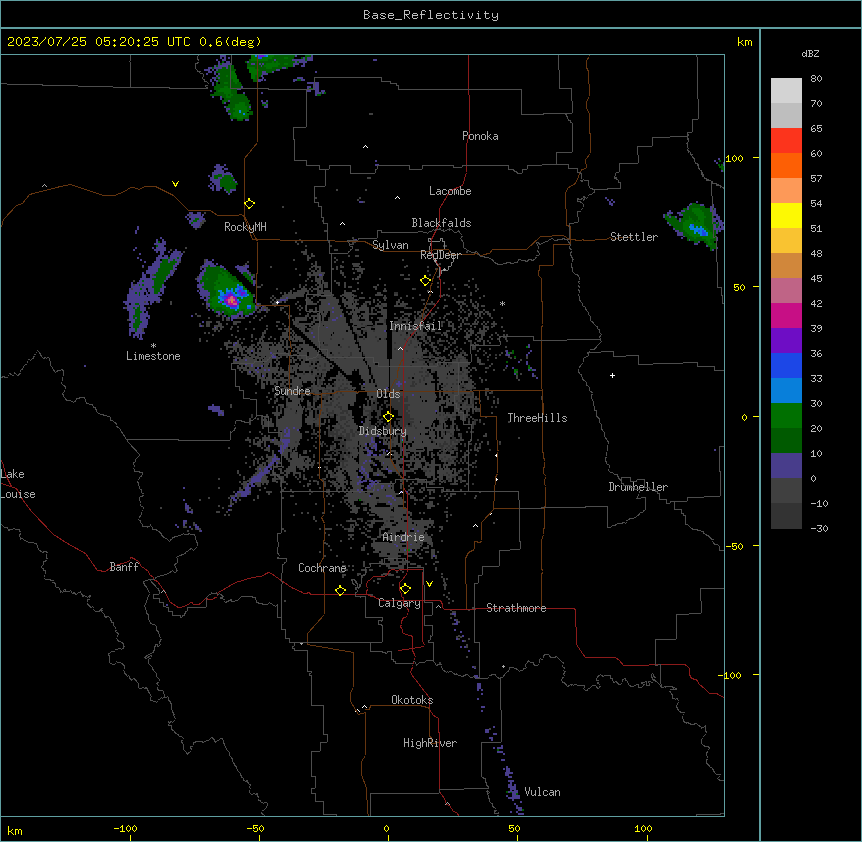This screenshot has width=862, height=842.
Task: Click the Cochrane city label
Action: pyautogui.click(x=322, y=568)
